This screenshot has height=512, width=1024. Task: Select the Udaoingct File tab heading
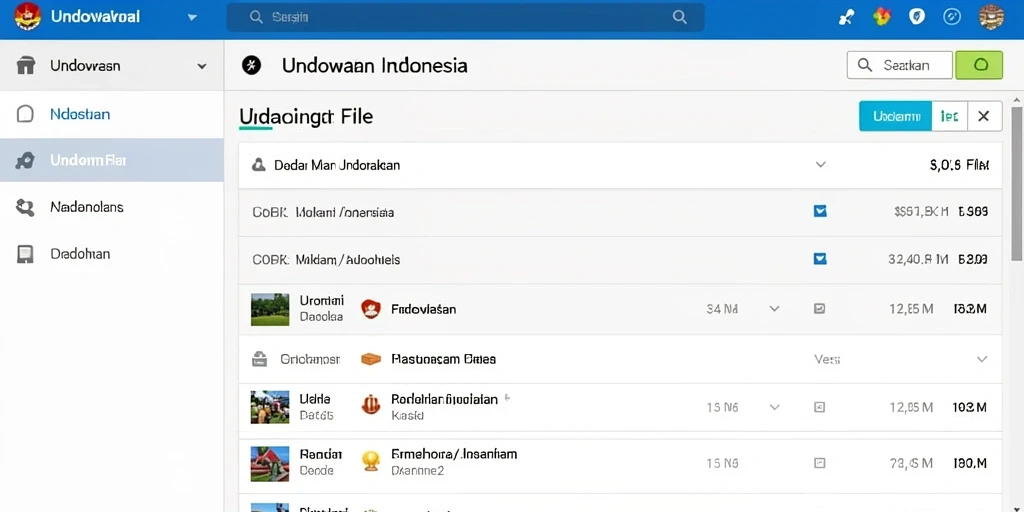point(306,117)
